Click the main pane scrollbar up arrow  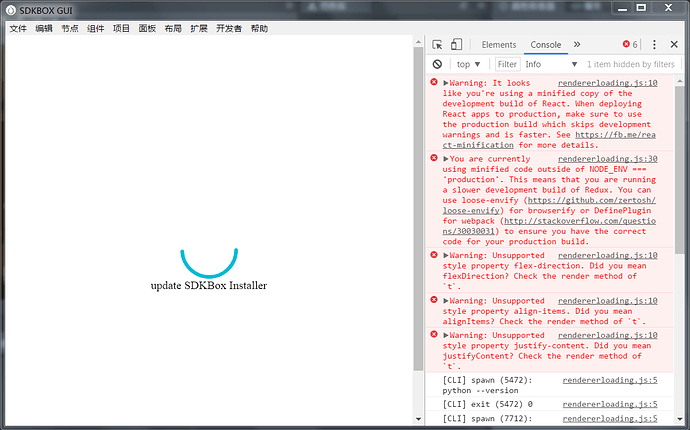tap(418, 42)
